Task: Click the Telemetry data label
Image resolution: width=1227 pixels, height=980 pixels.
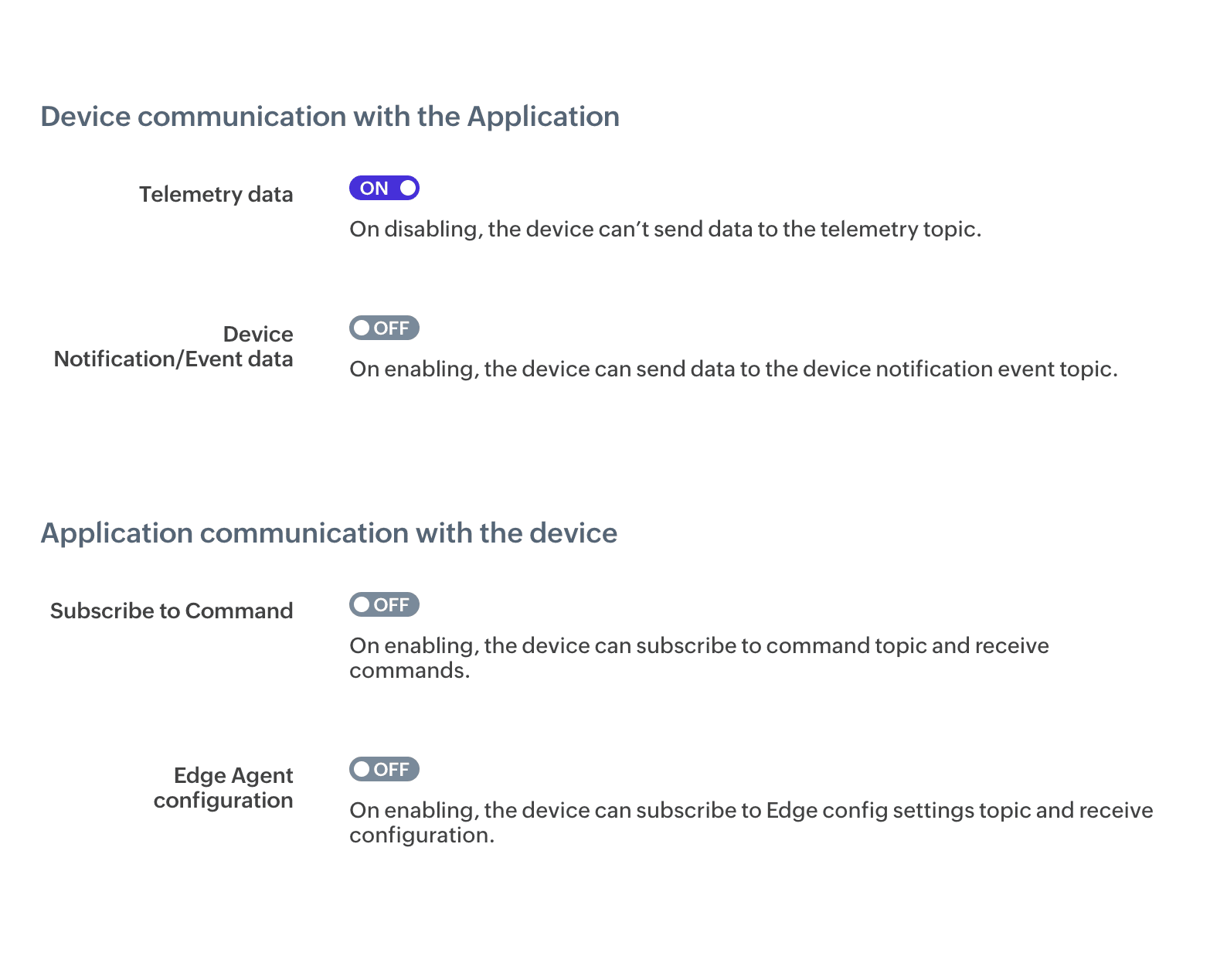Action: [216, 194]
